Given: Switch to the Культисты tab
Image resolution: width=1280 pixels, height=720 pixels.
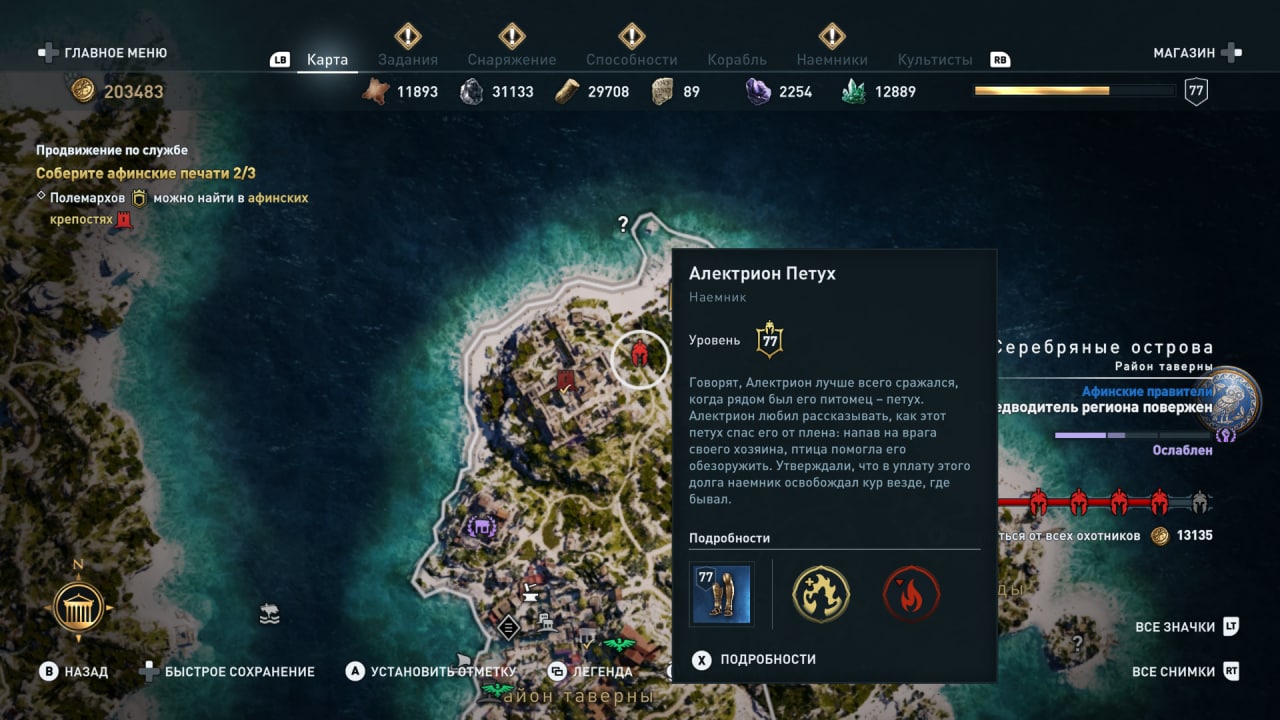Looking at the screenshot, I should coord(935,59).
